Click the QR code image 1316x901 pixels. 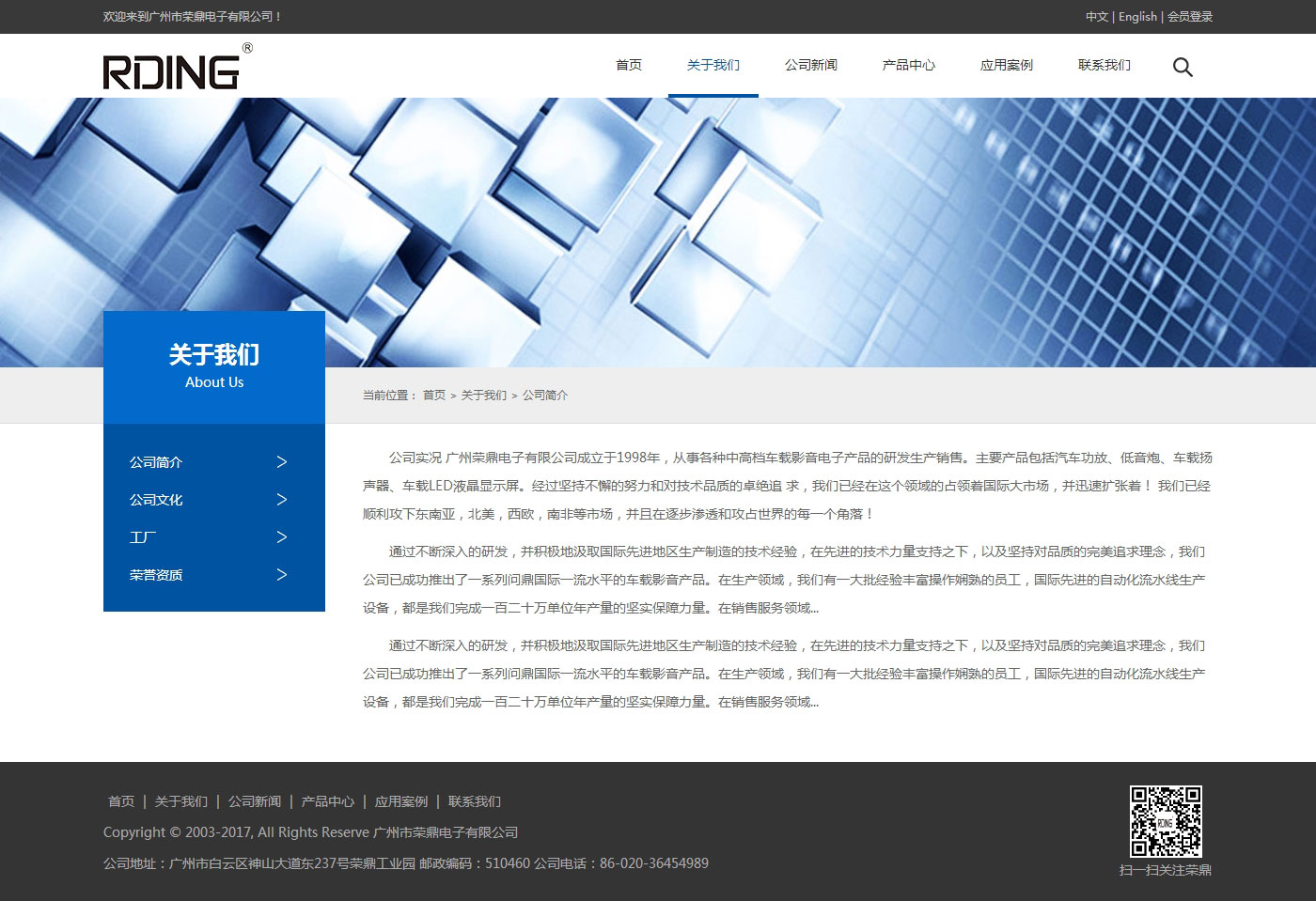(1166, 821)
